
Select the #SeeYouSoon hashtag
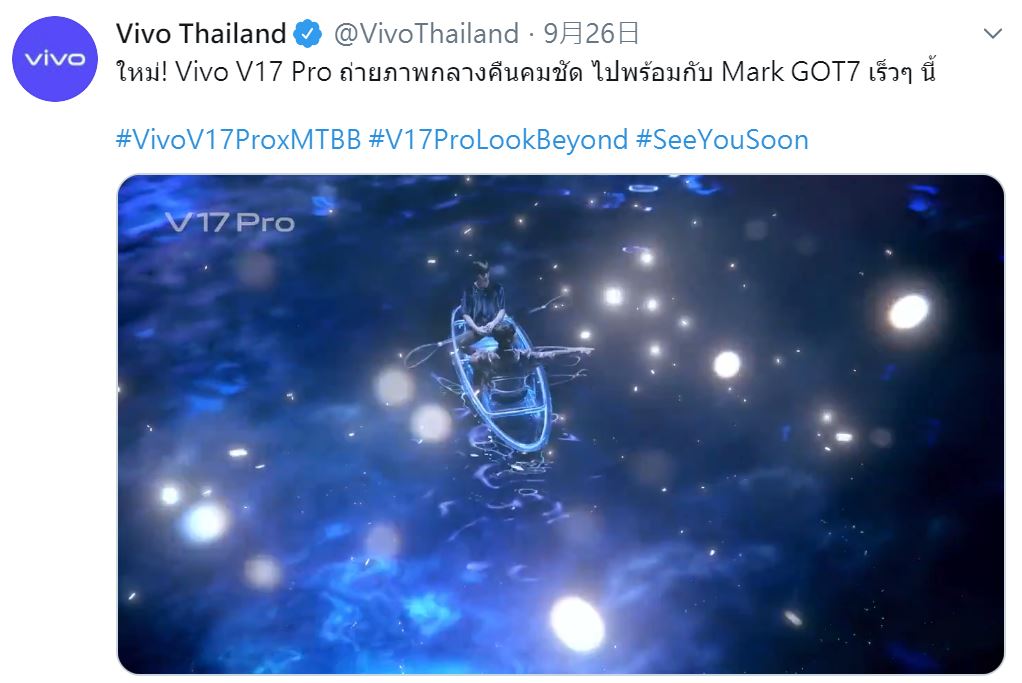point(722,139)
